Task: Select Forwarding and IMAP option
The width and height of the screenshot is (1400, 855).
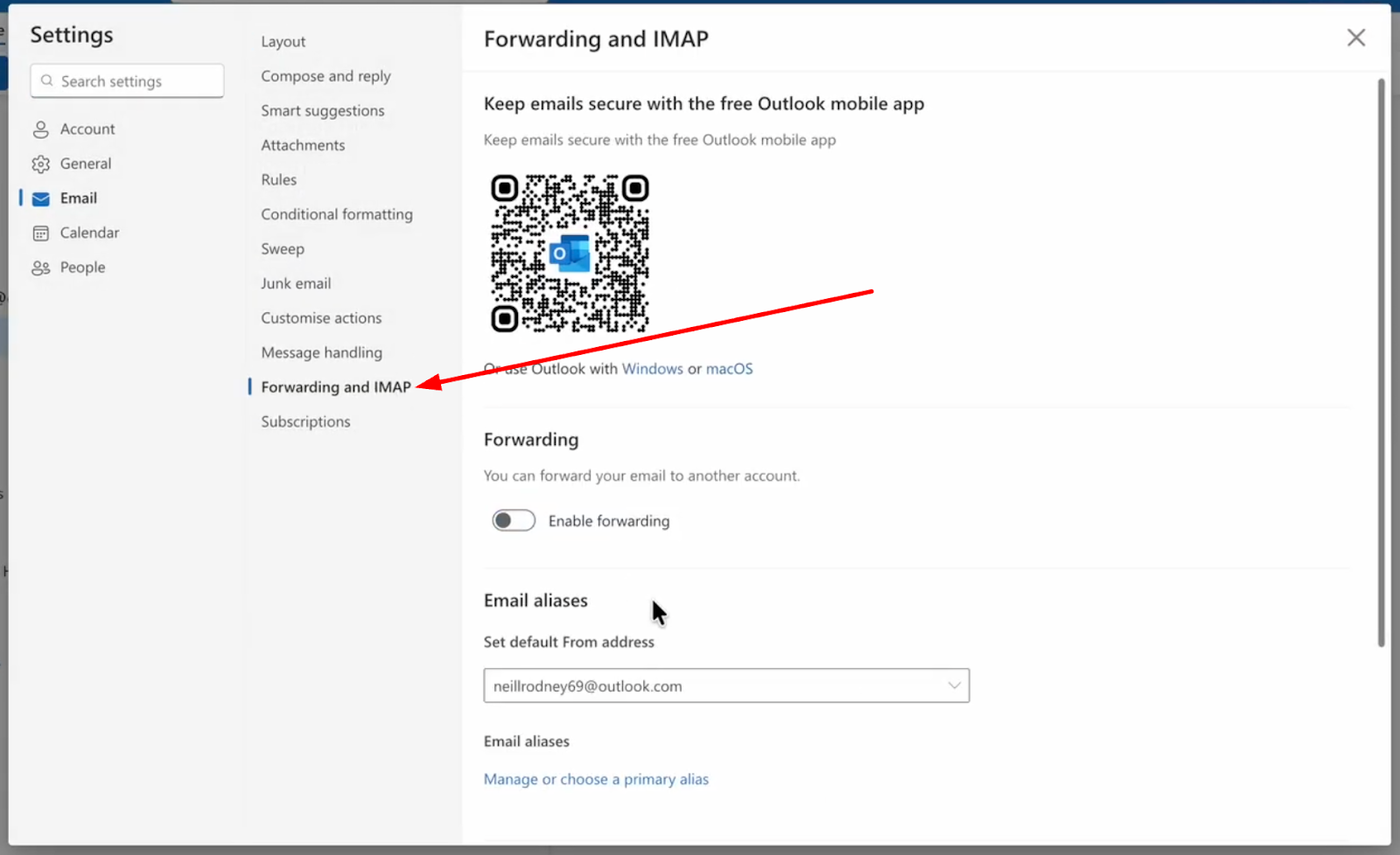Action: [336, 387]
